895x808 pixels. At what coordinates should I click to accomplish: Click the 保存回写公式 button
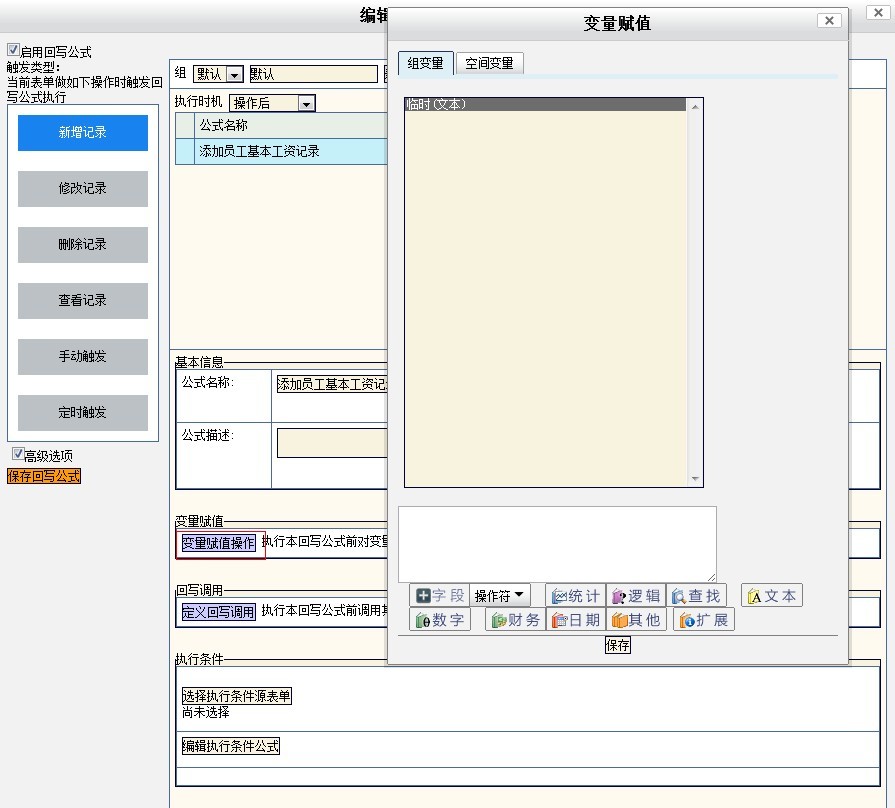coord(44,476)
